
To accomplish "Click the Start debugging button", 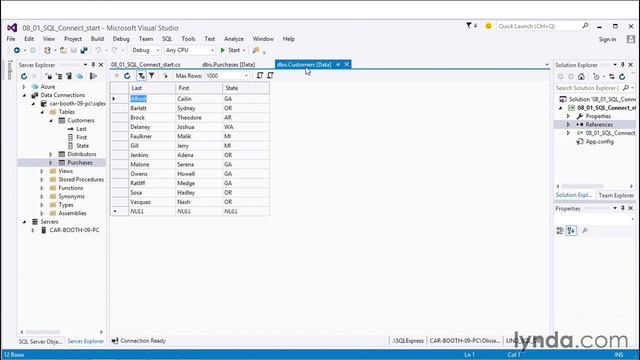I will point(231,50).
